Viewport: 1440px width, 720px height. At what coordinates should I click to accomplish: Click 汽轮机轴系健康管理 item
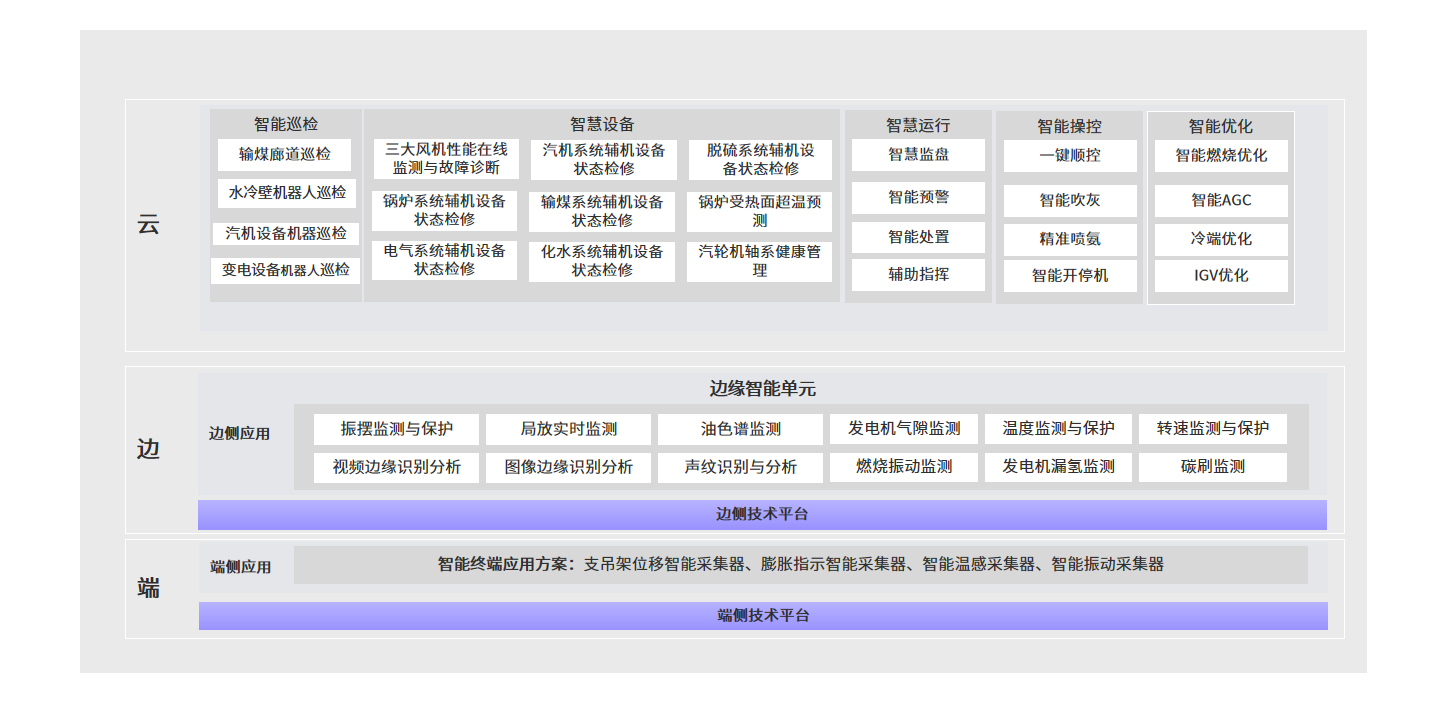coord(759,261)
